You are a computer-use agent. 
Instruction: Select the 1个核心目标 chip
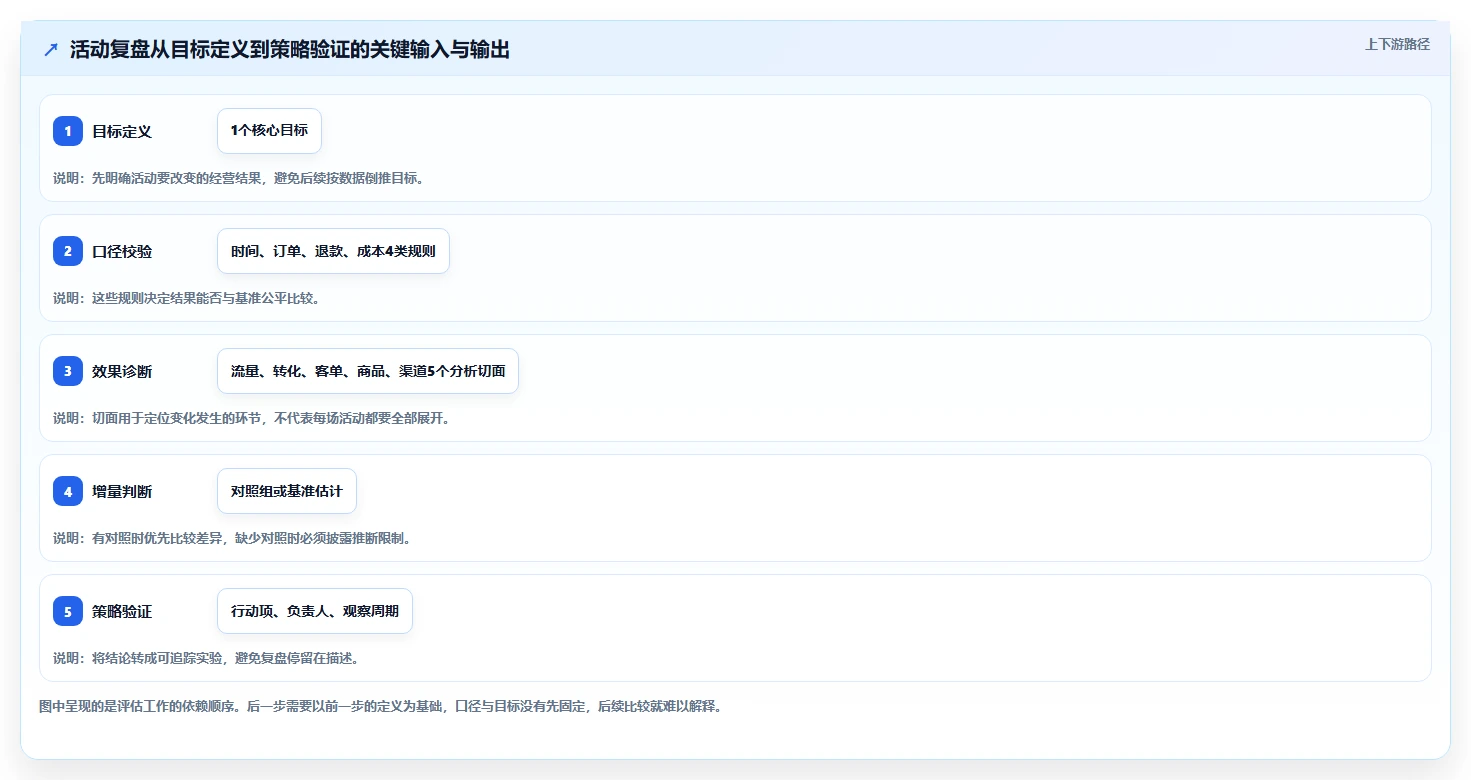269,131
